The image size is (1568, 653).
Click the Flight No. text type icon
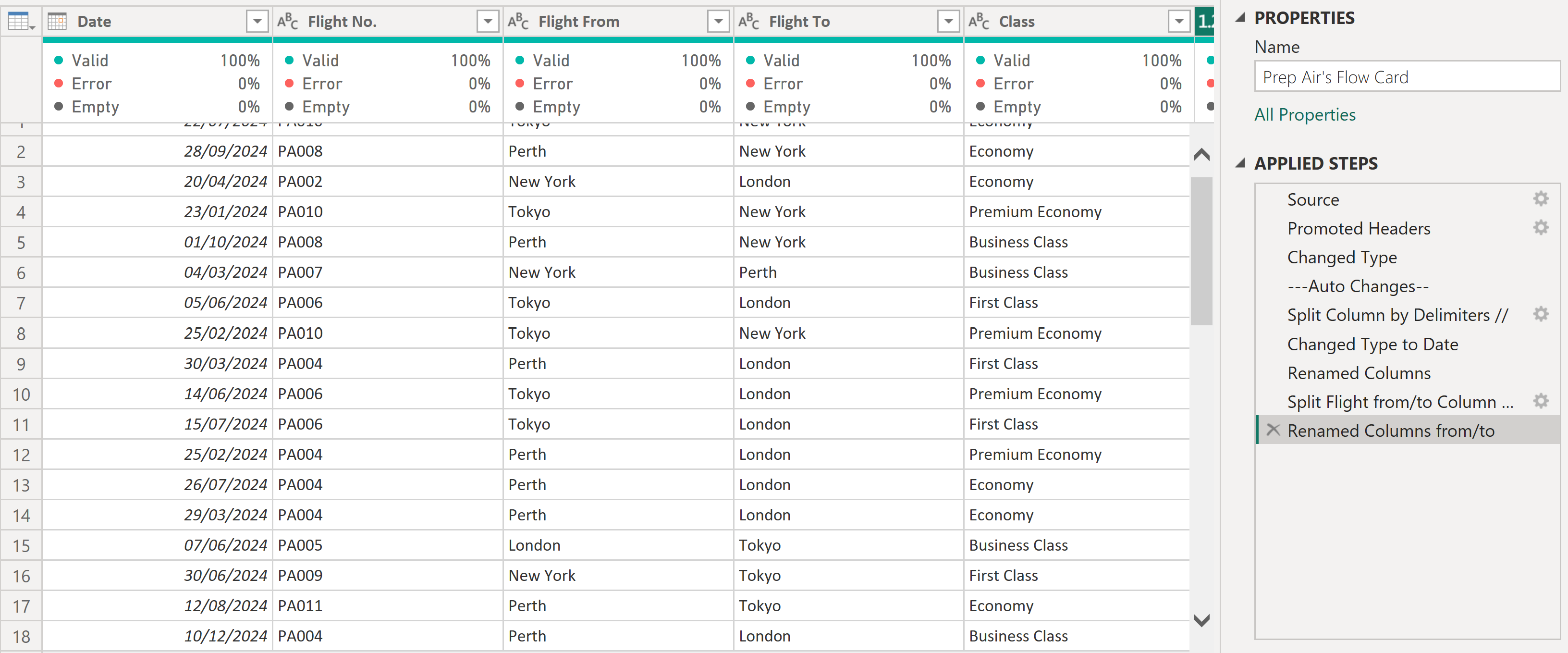287,22
